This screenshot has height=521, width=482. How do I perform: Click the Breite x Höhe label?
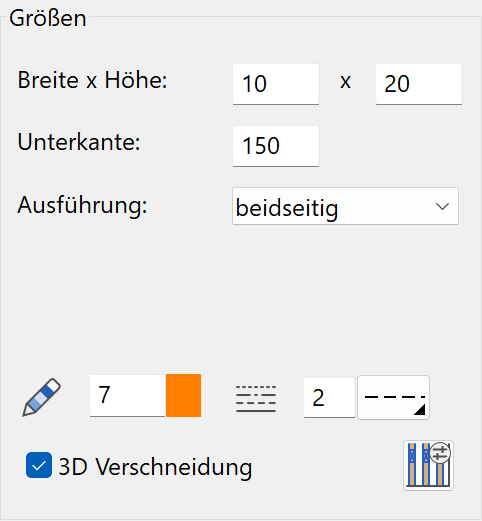click(92, 80)
